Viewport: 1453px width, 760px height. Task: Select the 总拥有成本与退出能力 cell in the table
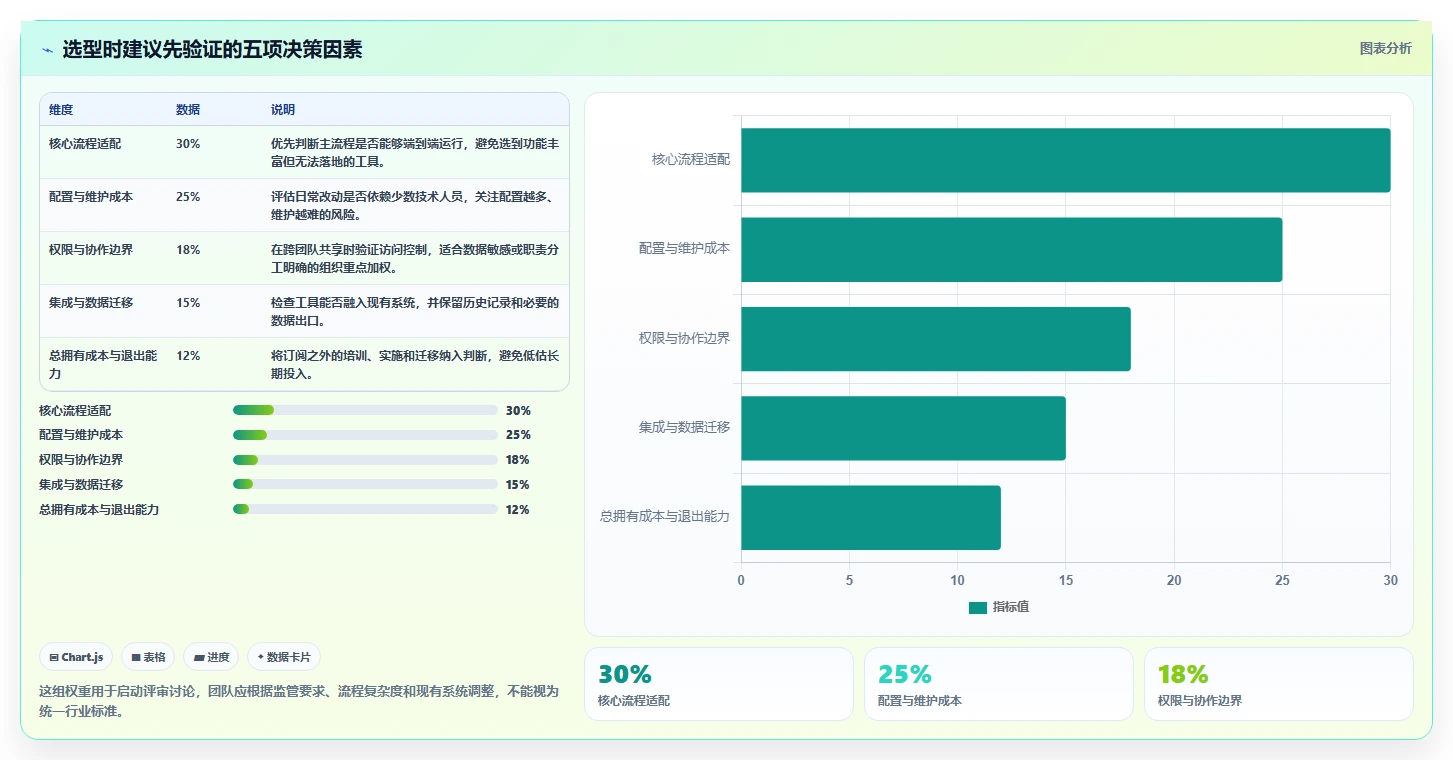point(103,364)
